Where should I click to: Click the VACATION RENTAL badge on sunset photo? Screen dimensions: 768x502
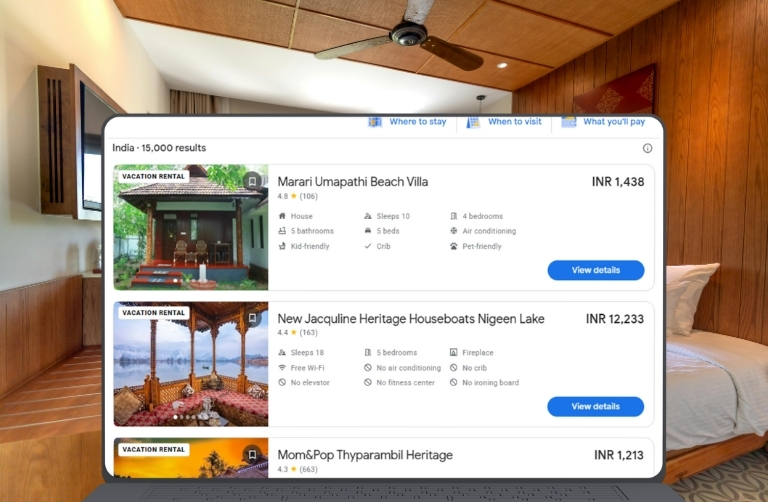(x=153, y=450)
